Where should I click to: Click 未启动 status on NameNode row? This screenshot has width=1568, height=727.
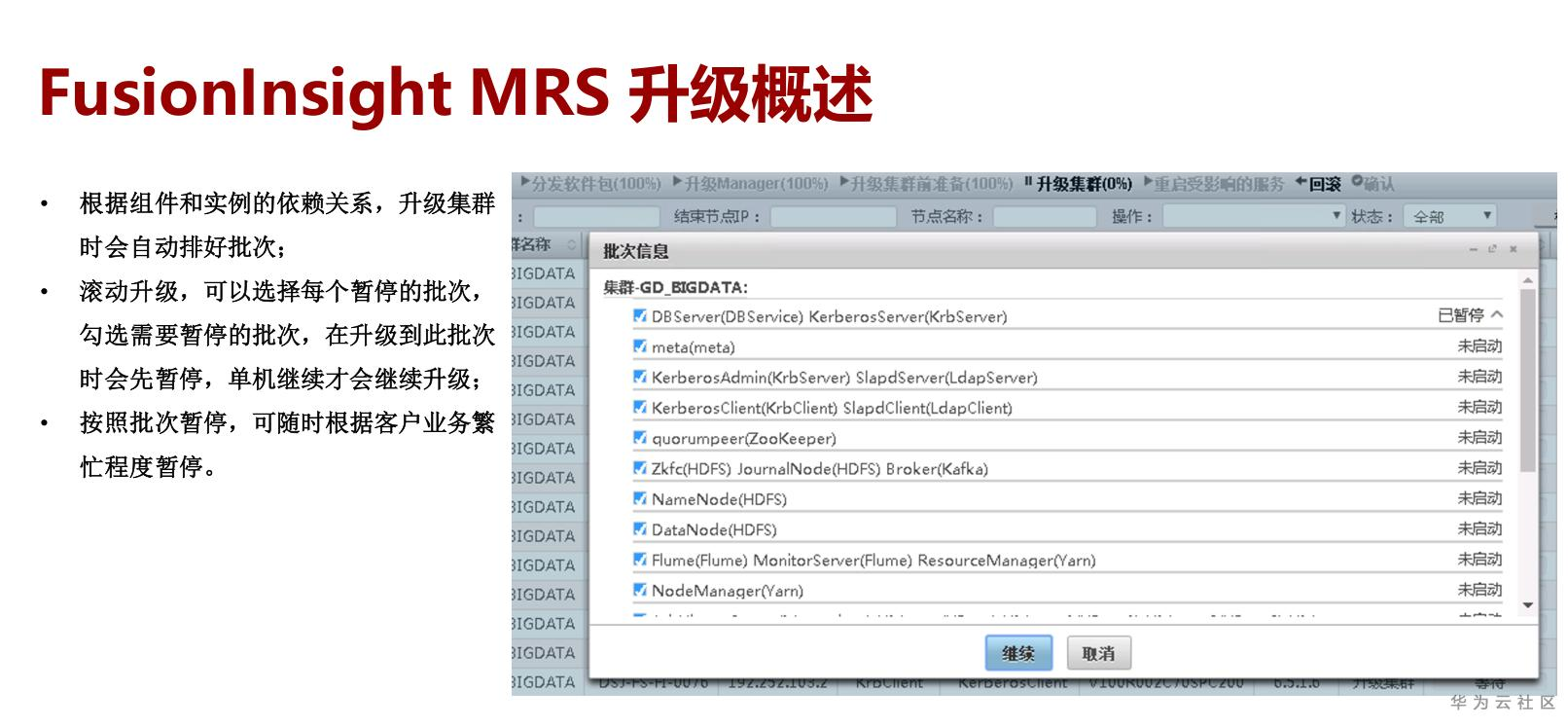pyautogui.click(x=1479, y=498)
